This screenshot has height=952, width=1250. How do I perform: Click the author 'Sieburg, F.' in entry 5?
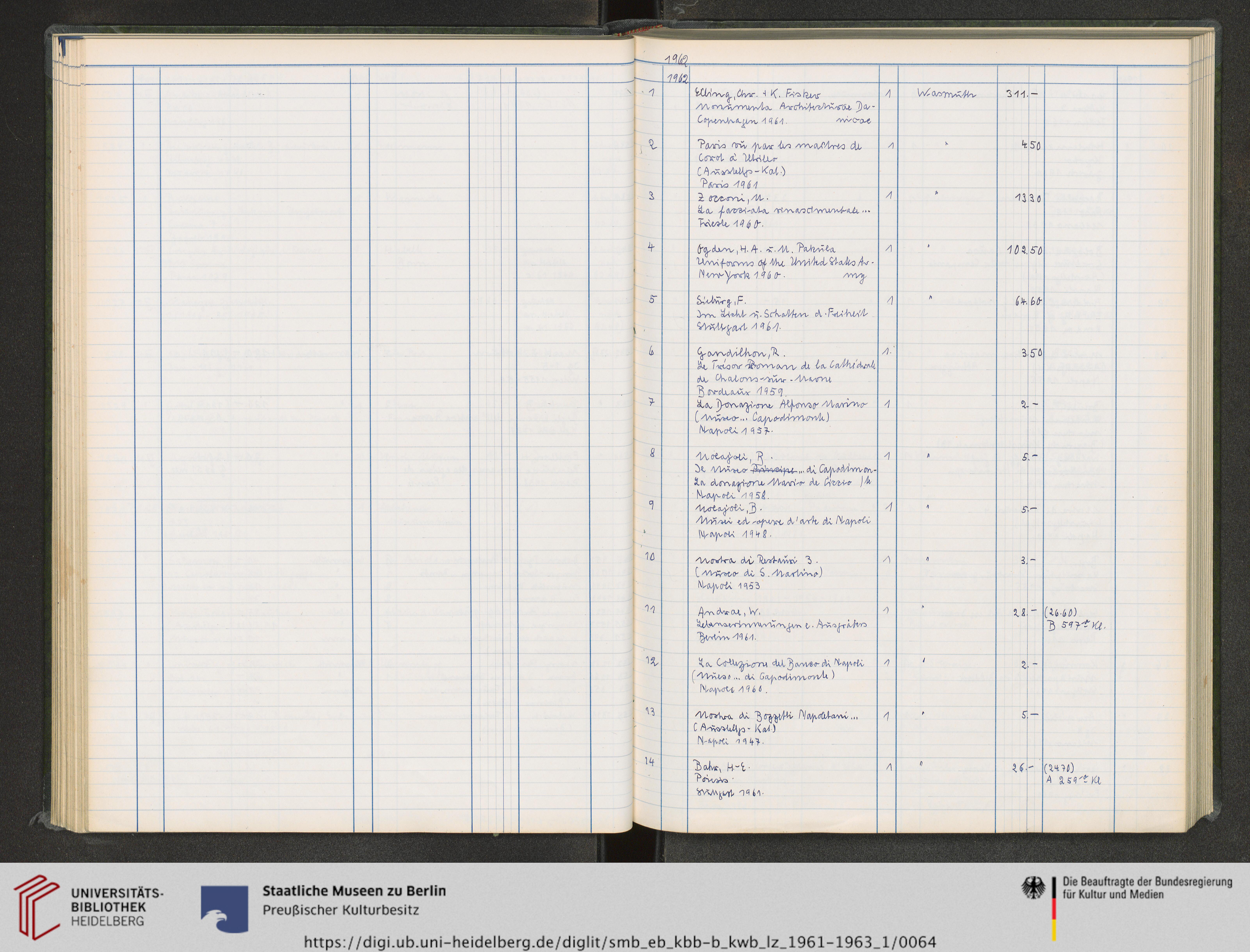(721, 301)
